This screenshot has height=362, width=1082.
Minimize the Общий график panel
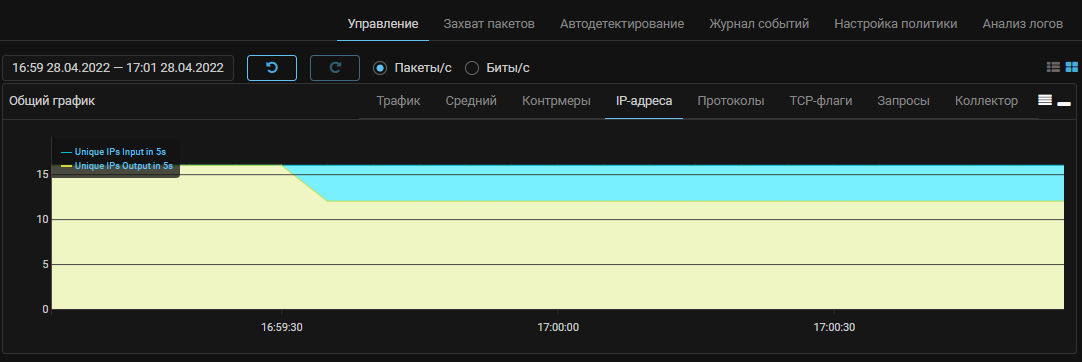(1064, 103)
